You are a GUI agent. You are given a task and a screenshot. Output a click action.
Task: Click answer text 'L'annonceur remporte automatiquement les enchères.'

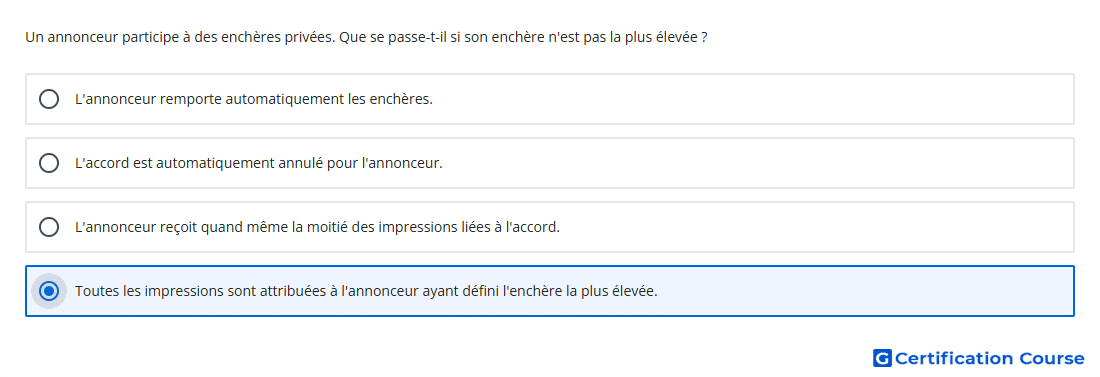pos(254,99)
